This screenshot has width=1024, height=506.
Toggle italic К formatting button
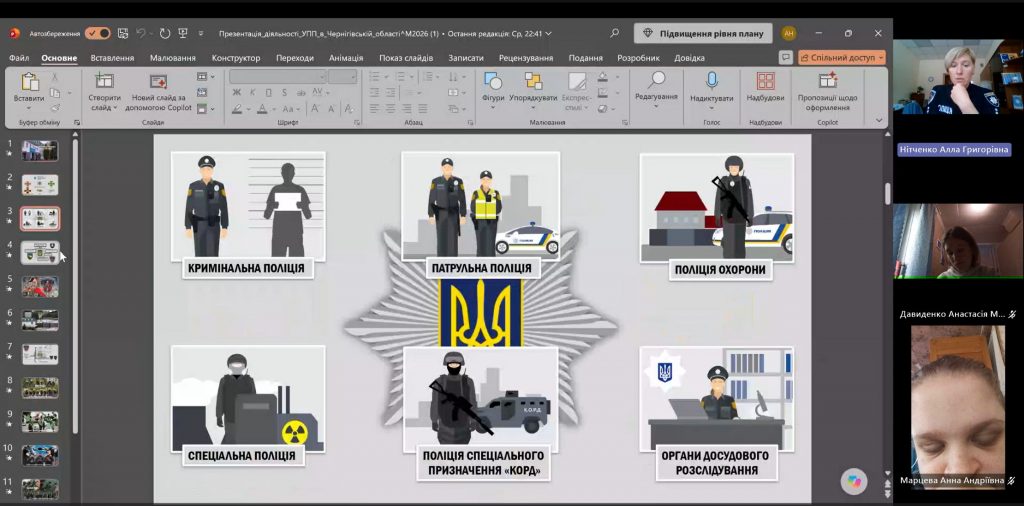(252, 93)
